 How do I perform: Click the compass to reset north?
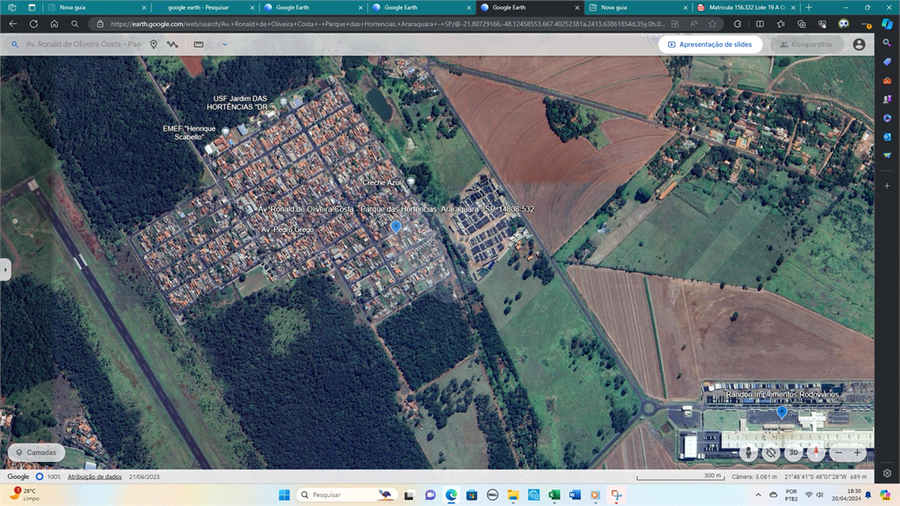point(815,452)
